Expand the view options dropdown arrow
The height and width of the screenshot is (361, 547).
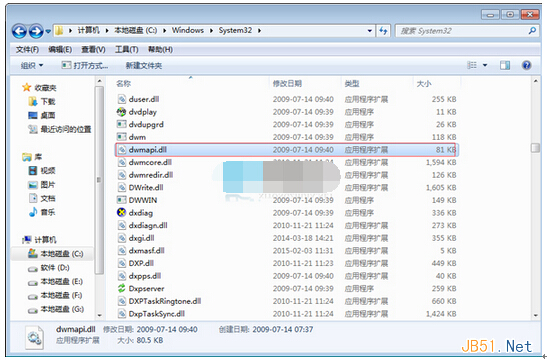[x=485, y=65]
